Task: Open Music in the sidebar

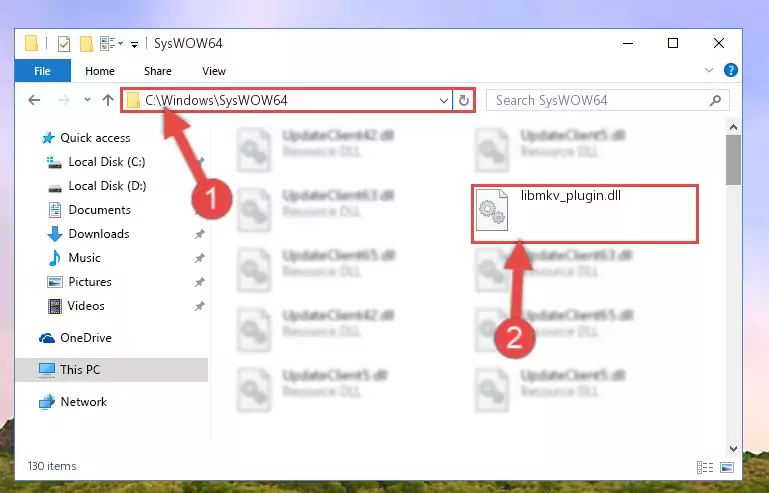Action: (75, 258)
